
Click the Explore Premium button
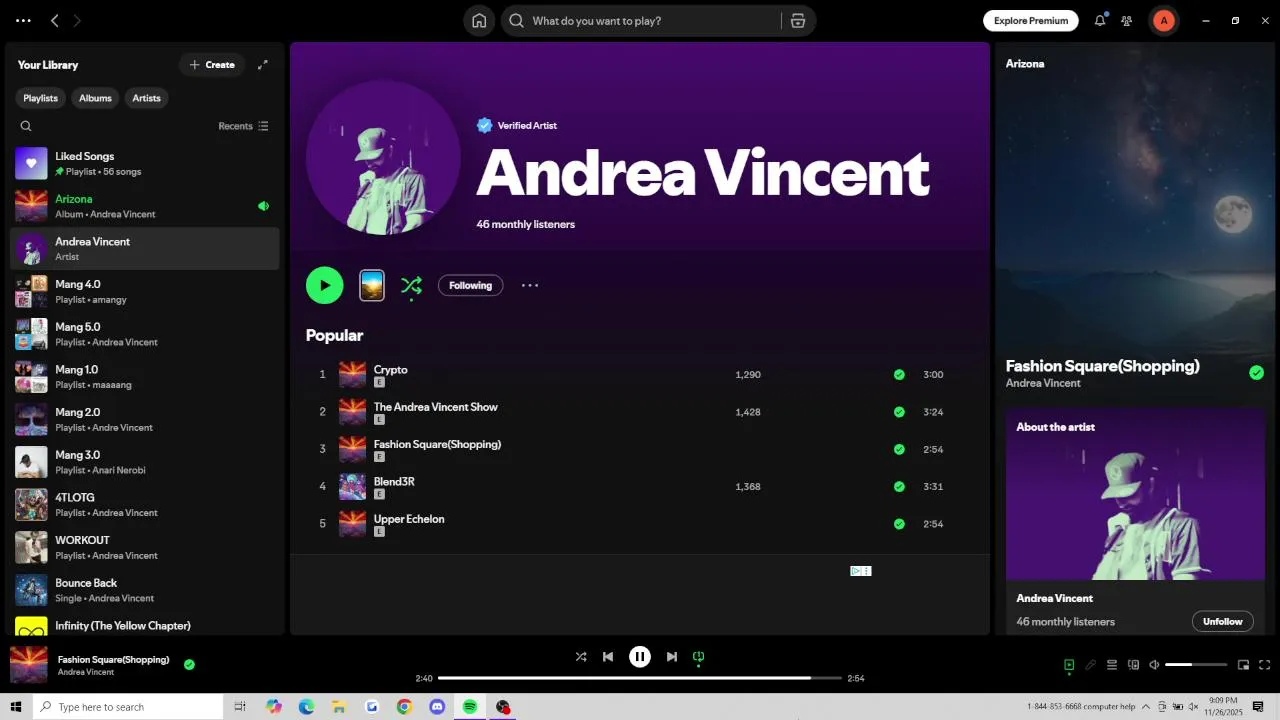[x=1031, y=20]
